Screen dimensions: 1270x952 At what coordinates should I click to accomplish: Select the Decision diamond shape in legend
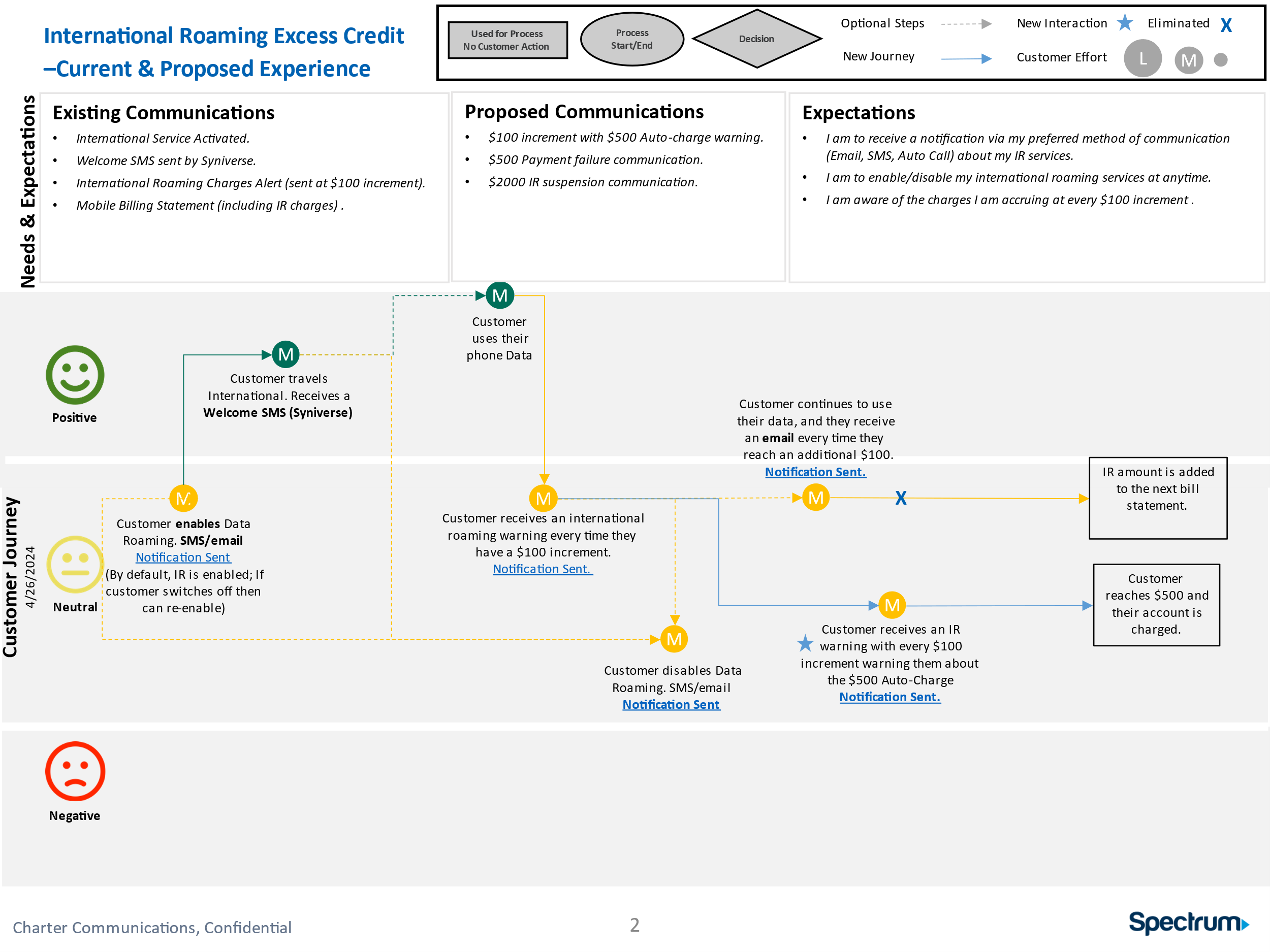757,39
